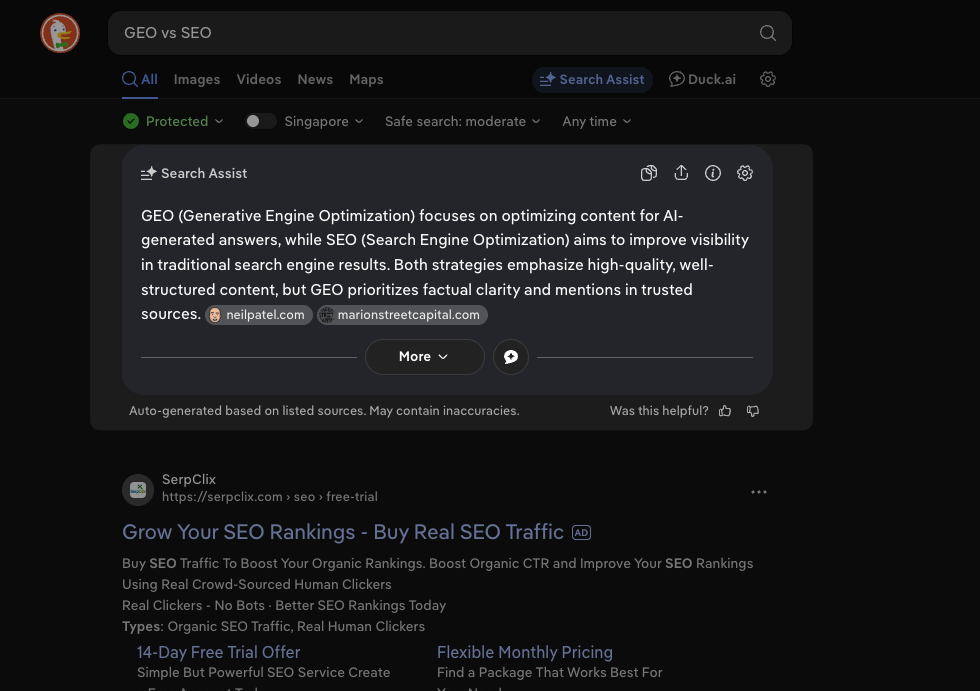This screenshot has width=980, height=691.
Task: Open the three-dot menu for SerpClix ad
Action: [759, 492]
